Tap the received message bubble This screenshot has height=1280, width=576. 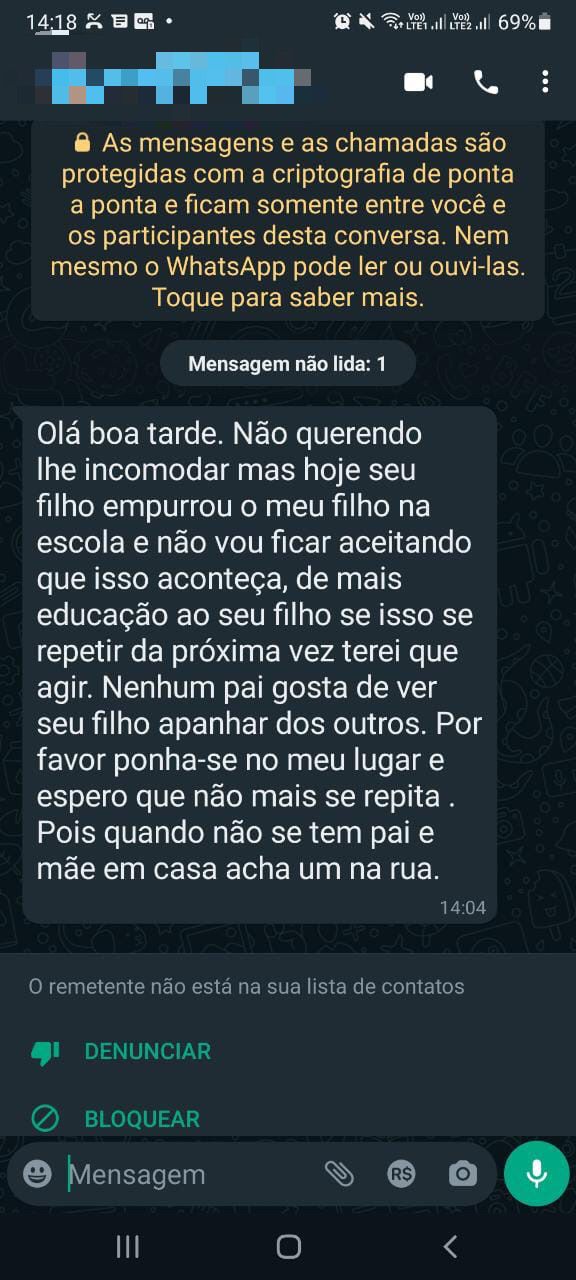point(259,664)
